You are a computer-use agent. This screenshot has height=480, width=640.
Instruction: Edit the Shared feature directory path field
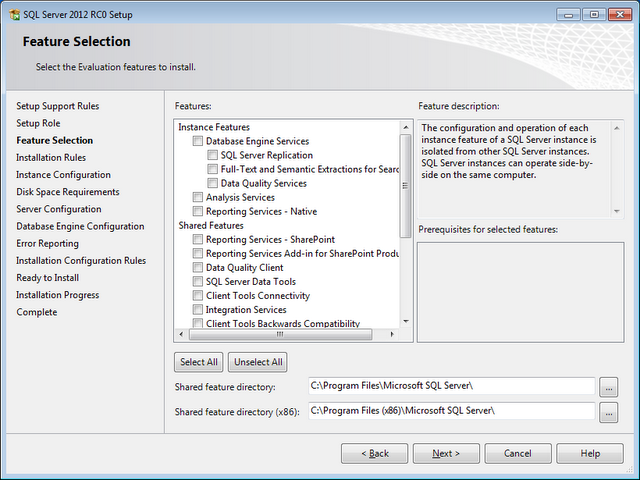pos(452,386)
